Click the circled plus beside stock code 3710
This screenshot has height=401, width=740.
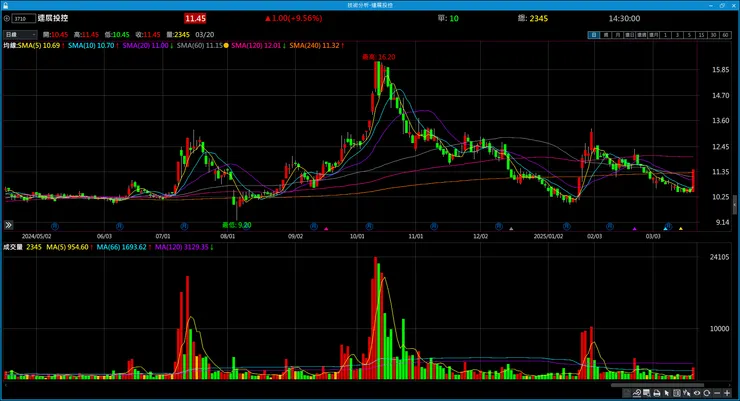point(7,18)
